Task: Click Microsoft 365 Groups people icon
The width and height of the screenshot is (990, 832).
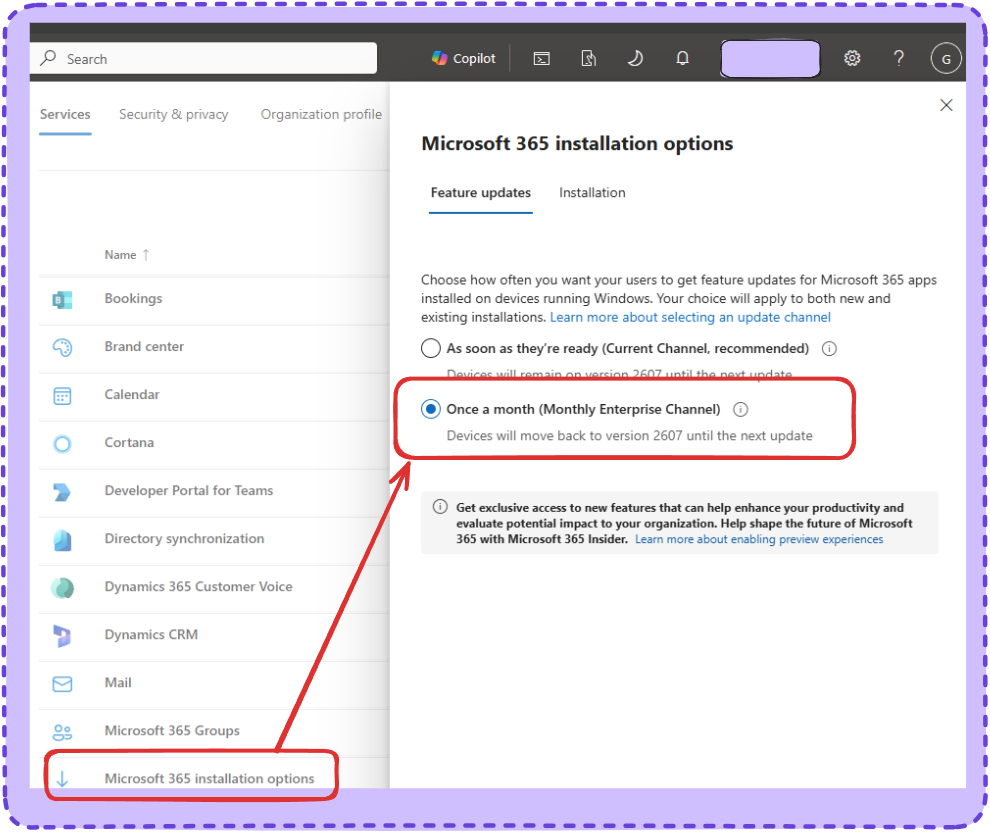Action: pos(63,732)
